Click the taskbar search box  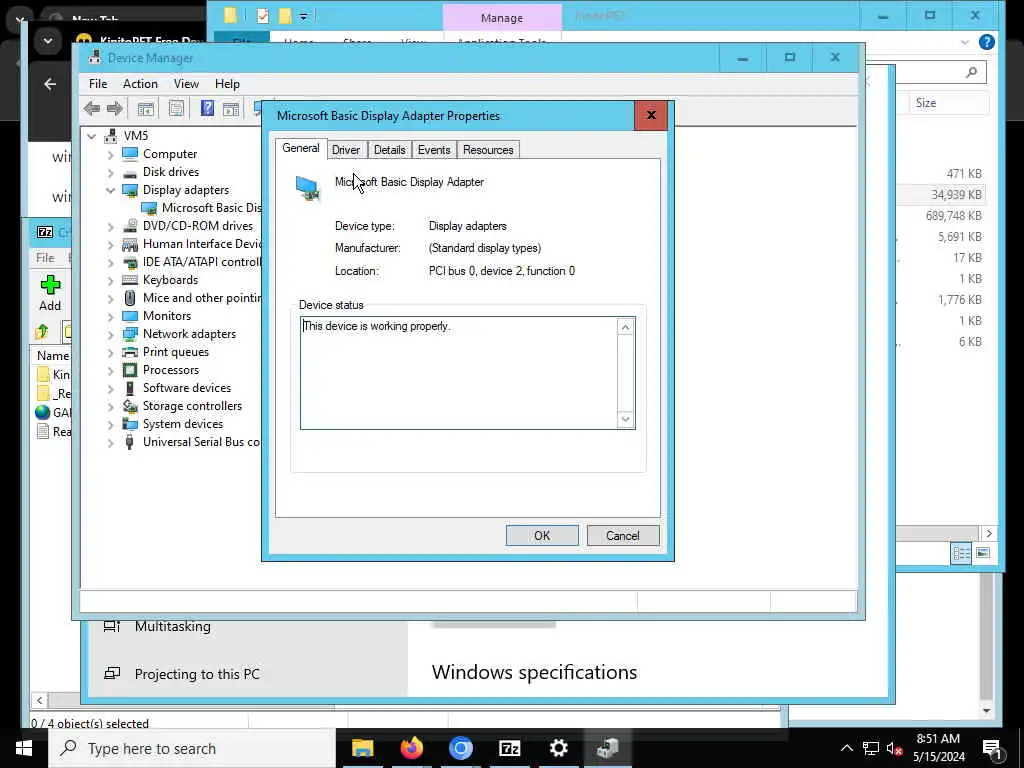coord(192,748)
